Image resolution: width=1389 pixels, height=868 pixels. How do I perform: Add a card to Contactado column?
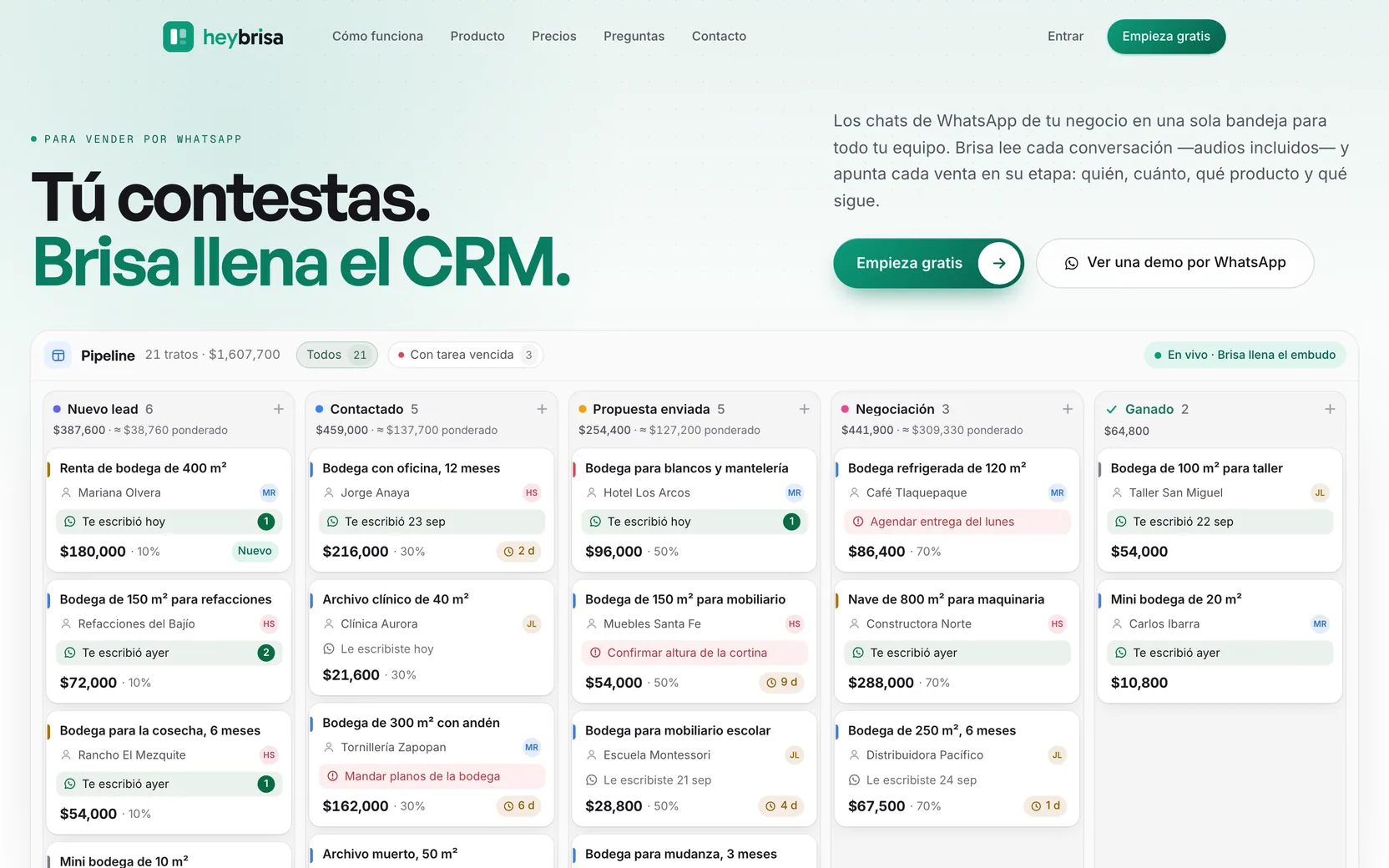(542, 409)
